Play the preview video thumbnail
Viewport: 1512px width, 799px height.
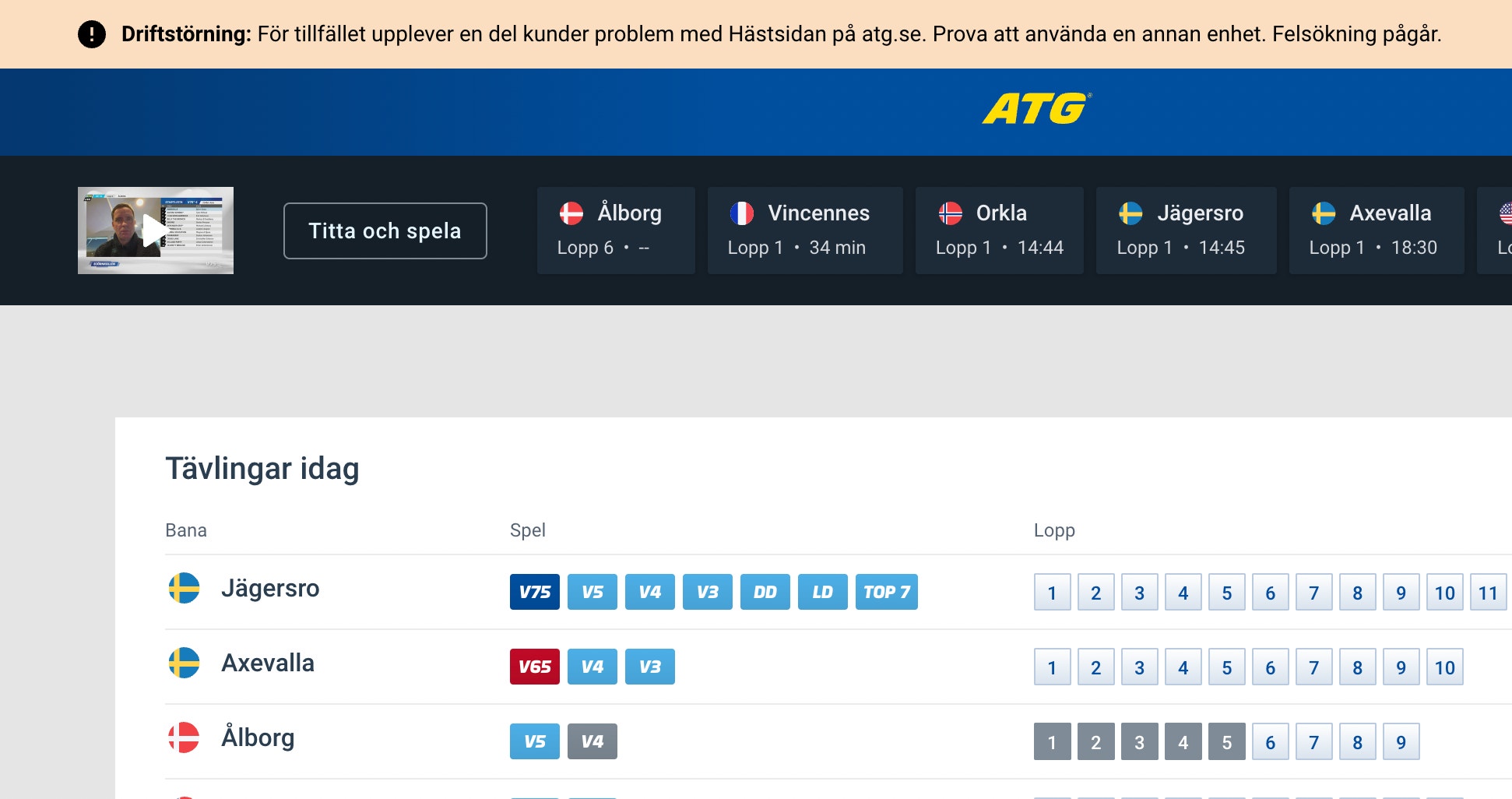pos(154,231)
